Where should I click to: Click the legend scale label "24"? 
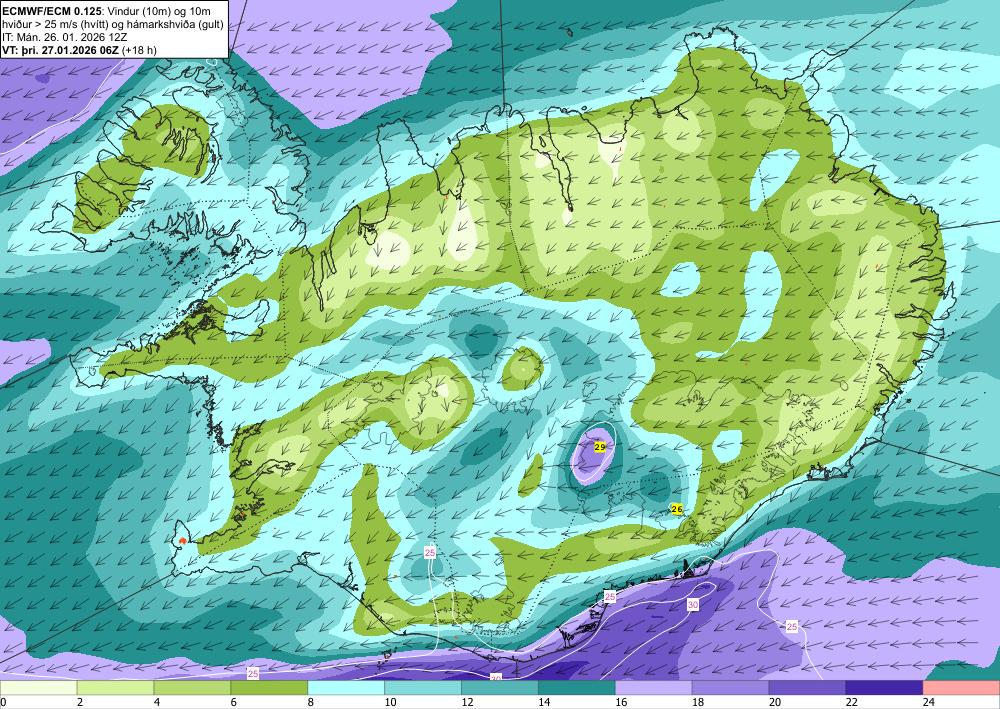pyautogui.click(x=929, y=703)
